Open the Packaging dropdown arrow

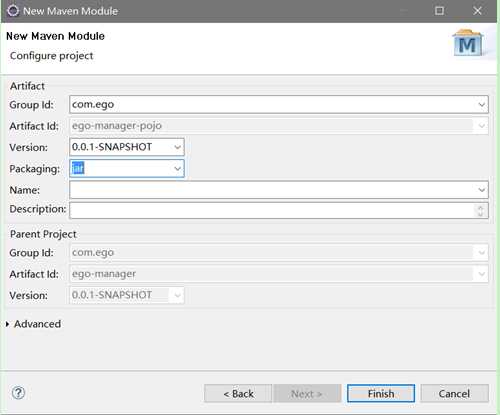(177, 168)
